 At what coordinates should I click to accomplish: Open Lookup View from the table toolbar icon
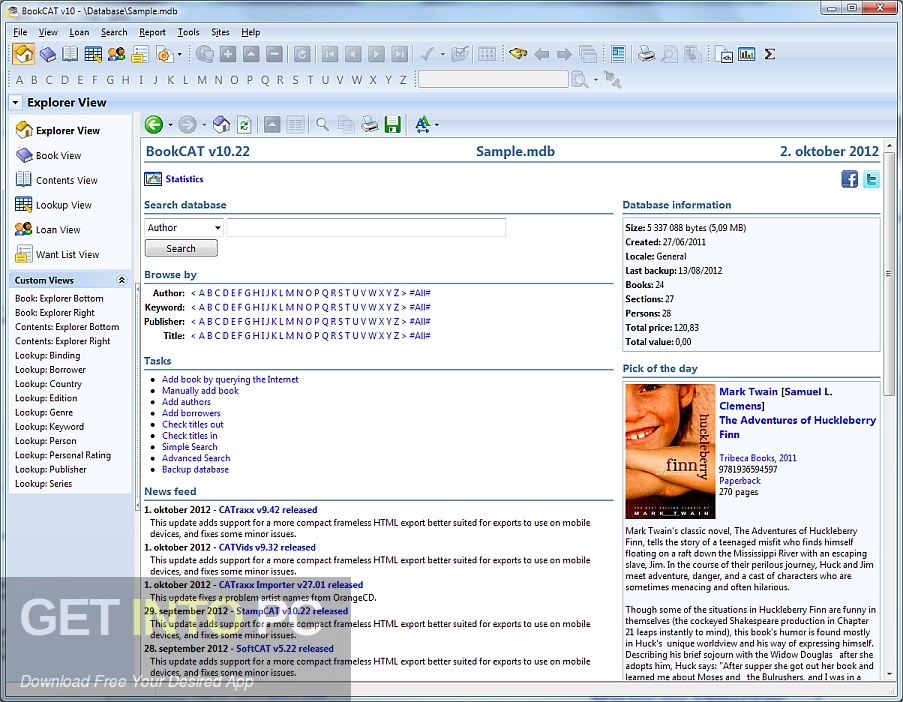tap(93, 54)
